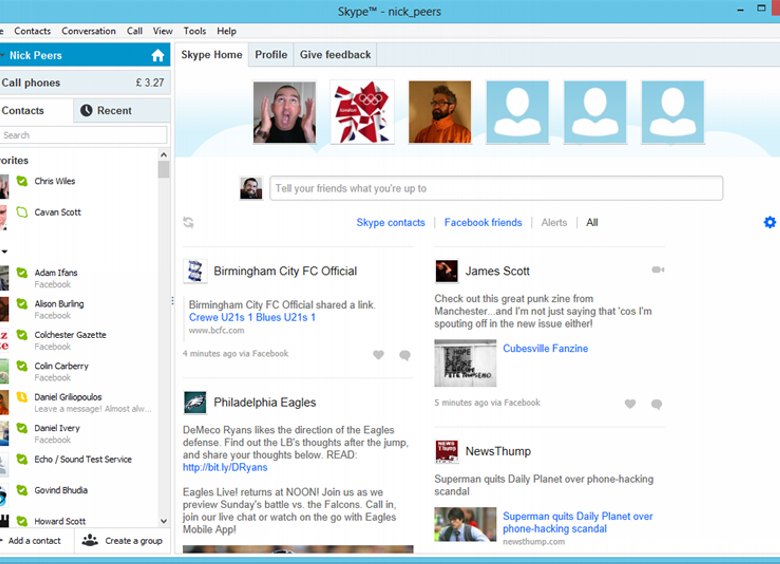Open the feed settings gear icon

point(769,222)
